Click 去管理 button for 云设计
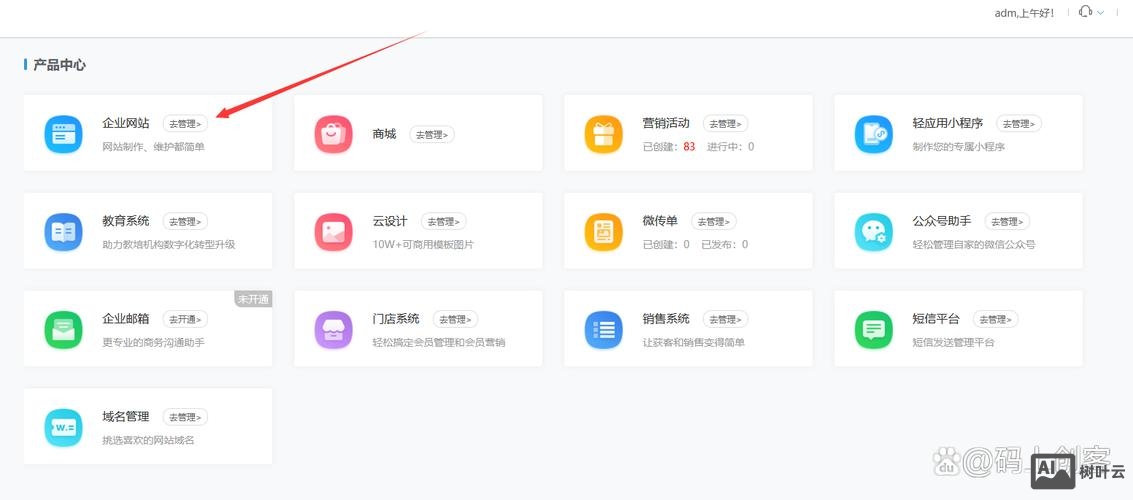 [x=444, y=221]
